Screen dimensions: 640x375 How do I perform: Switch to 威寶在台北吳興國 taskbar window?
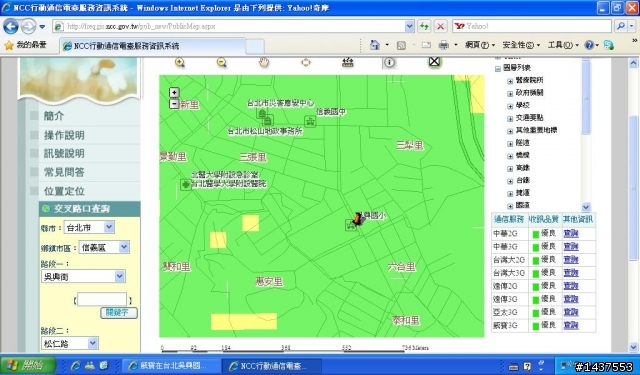click(x=172, y=365)
